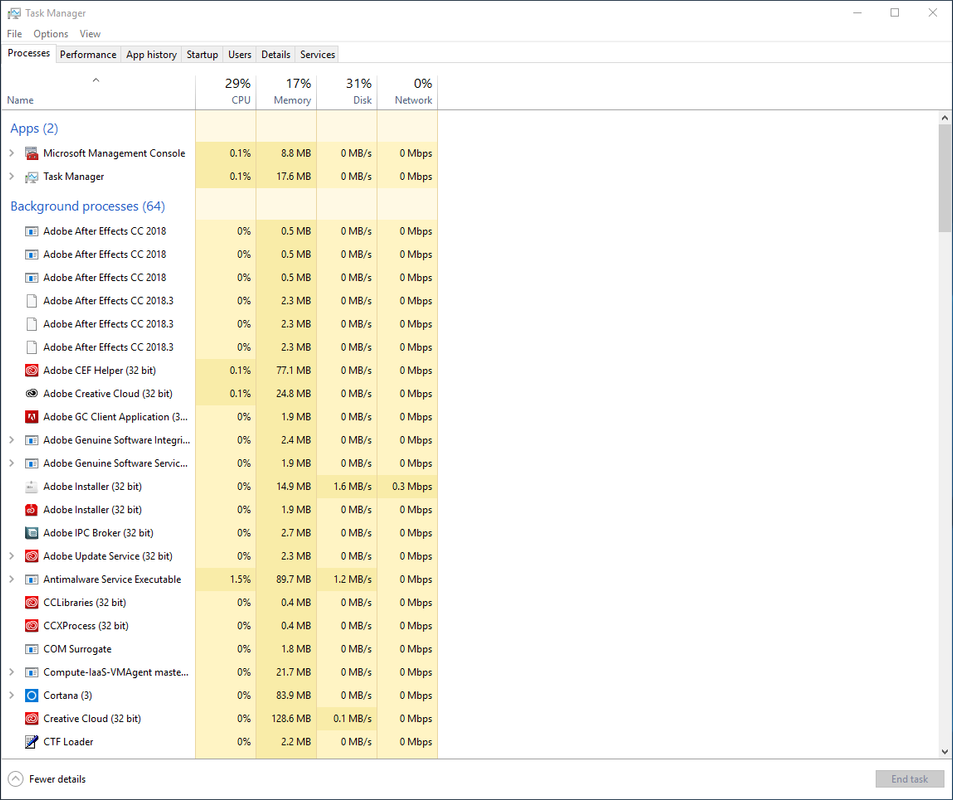
Task: Click the Task Manager title bar icon
Action: coord(14,13)
